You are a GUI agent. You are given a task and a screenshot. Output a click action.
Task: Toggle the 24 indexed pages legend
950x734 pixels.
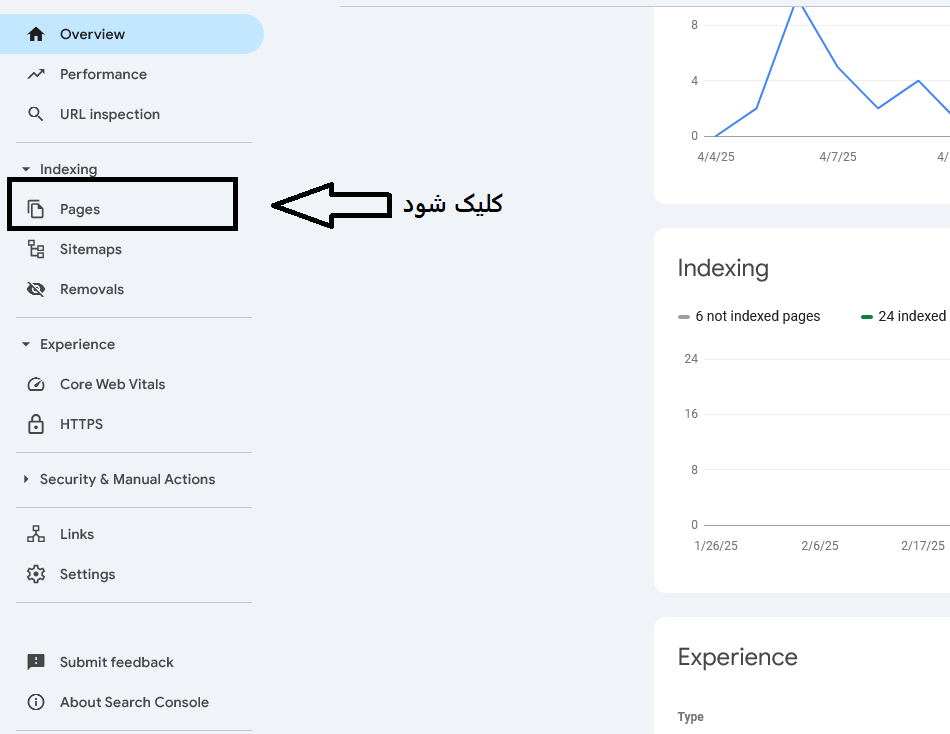[x=905, y=316]
